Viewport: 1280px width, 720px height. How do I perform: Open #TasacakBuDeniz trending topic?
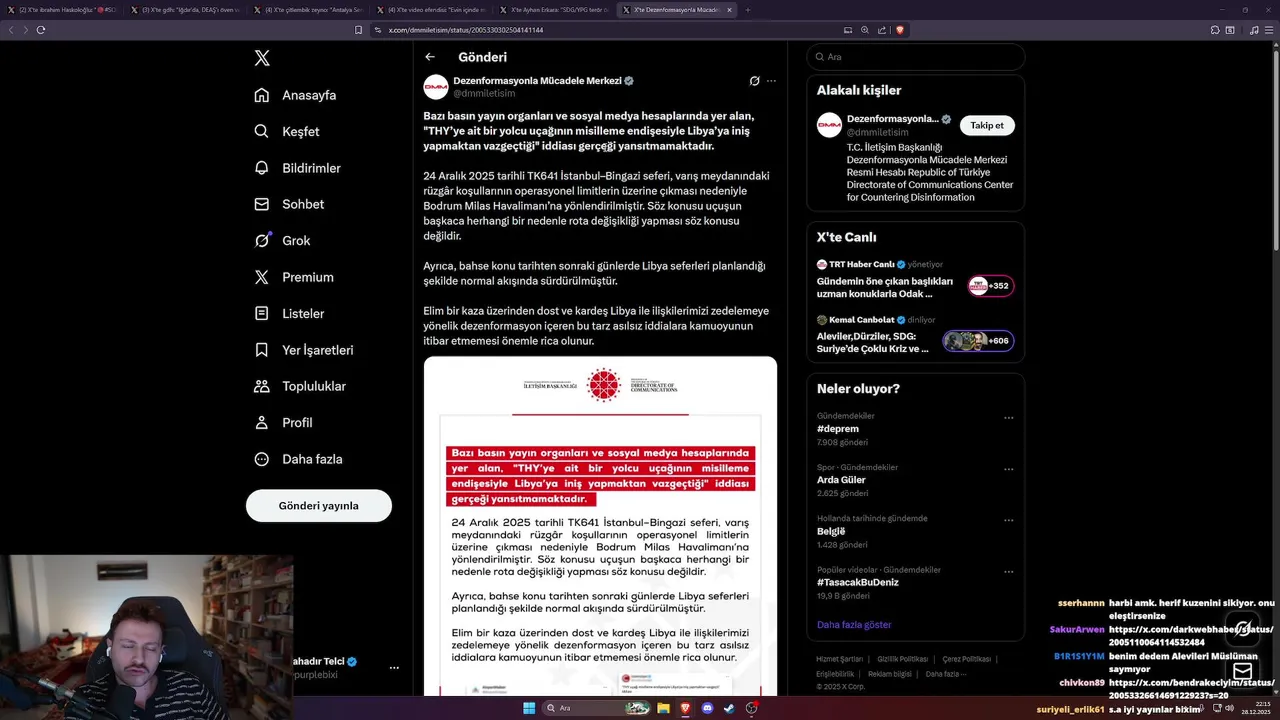point(857,582)
